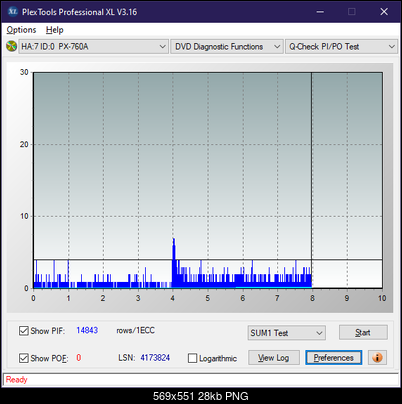Image resolution: width=402 pixels, height=404 pixels.
Task: Click the disc drive icon
Action: coord(11,46)
